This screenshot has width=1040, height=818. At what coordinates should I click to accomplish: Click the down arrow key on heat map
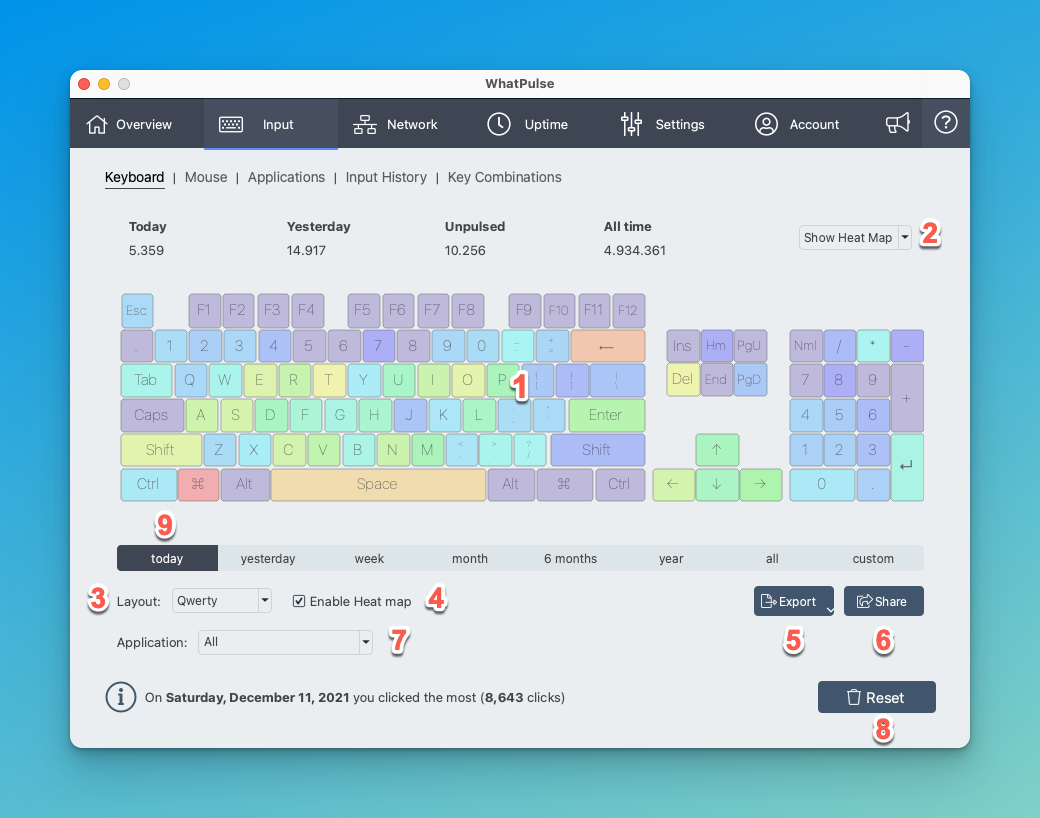[717, 484]
